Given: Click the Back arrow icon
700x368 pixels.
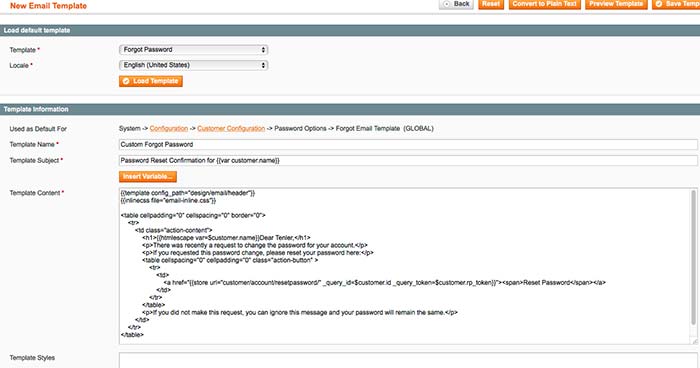Looking at the screenshot, I should click(x=446, y=4).
